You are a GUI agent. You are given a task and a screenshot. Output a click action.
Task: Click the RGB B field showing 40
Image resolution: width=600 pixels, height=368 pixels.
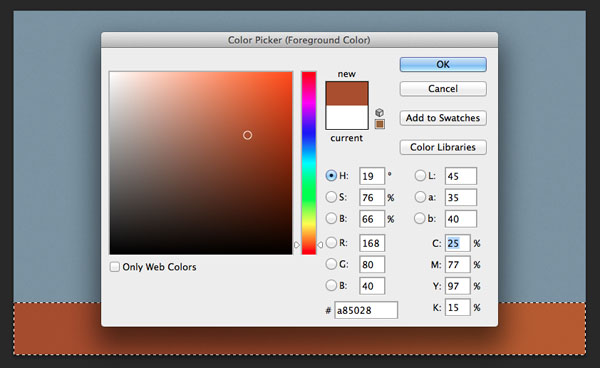pos(372,286)
